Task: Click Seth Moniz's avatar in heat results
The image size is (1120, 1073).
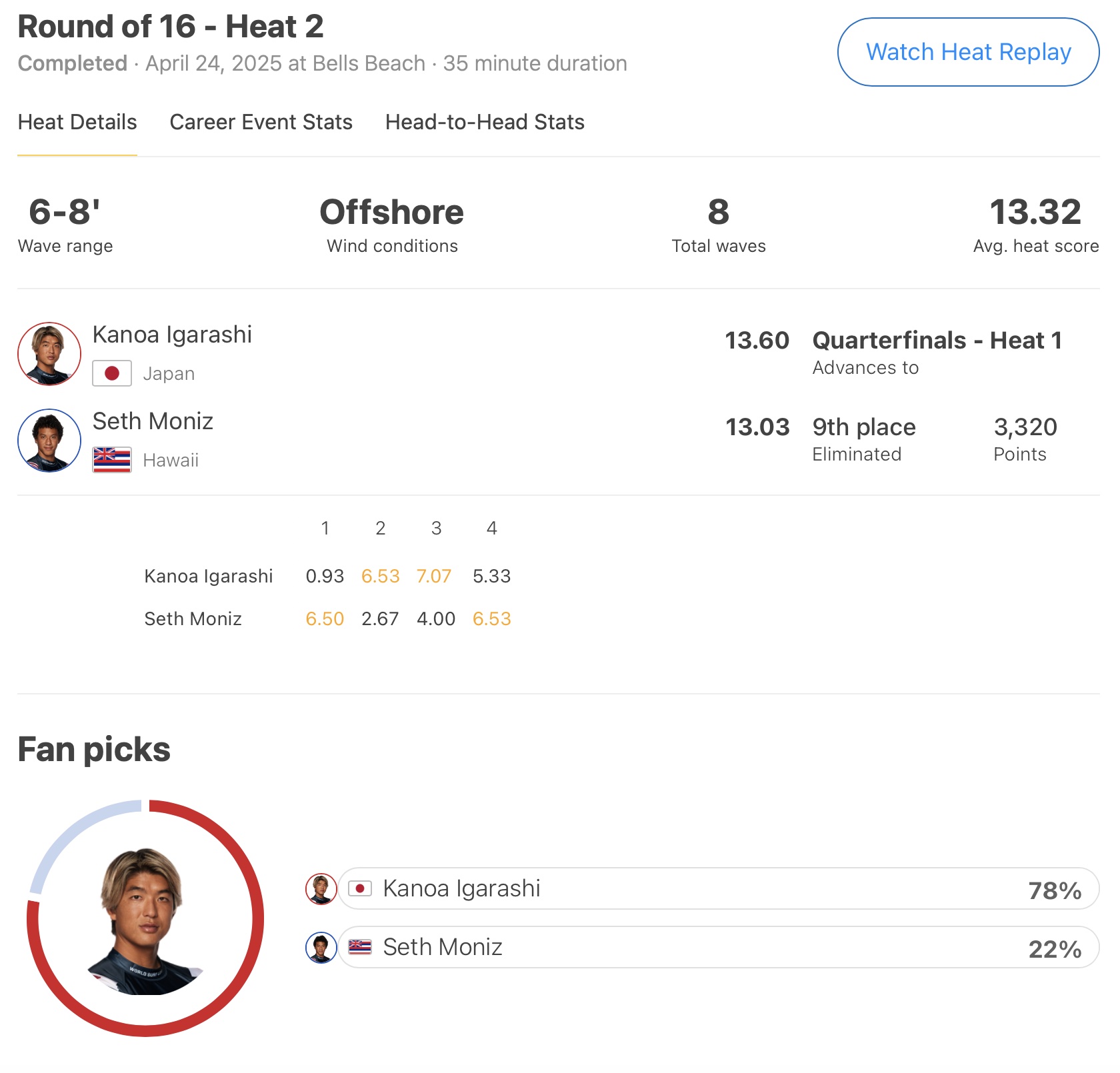Action: [x=49, y=441]
